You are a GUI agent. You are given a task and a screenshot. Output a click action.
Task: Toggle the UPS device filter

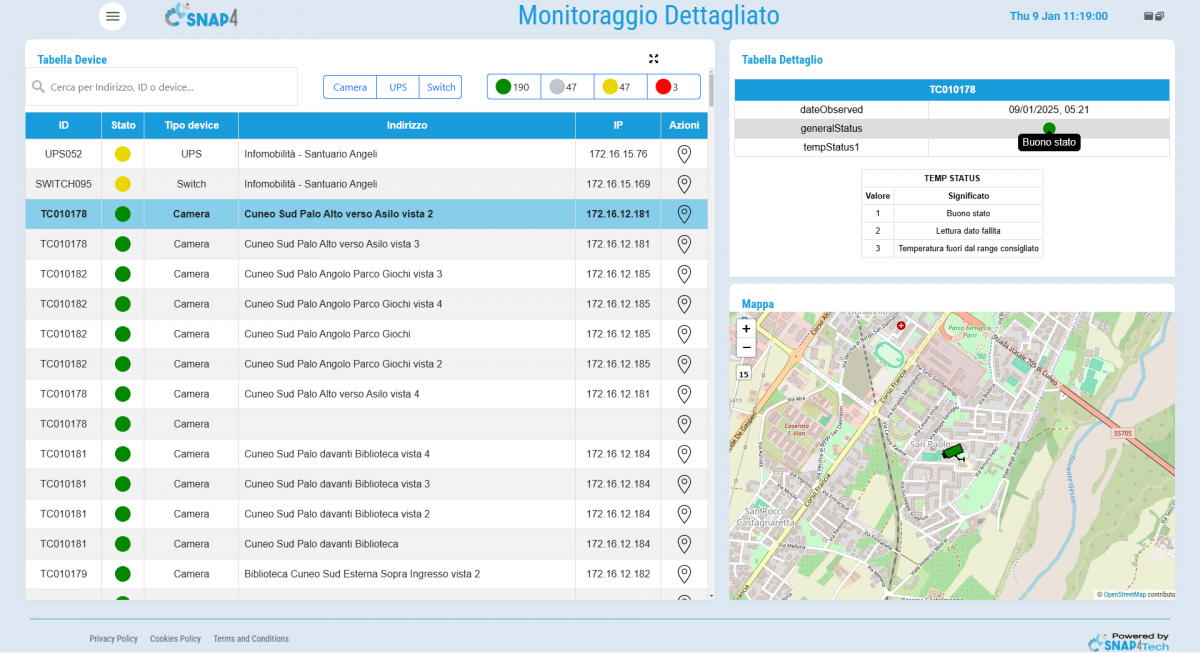coord(398,87)
